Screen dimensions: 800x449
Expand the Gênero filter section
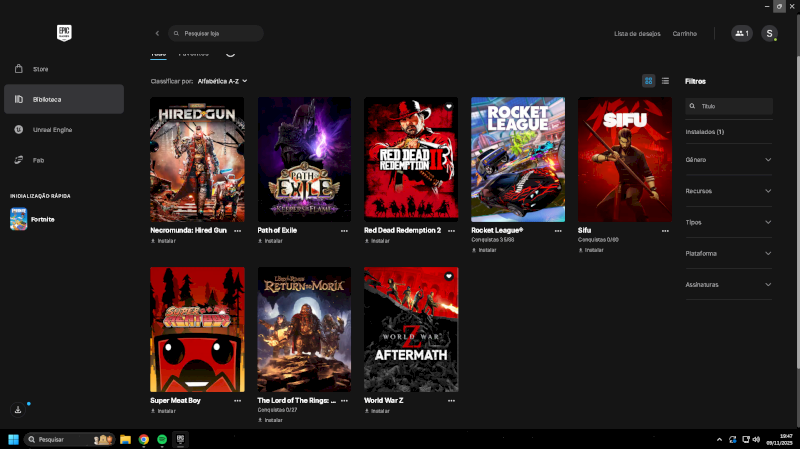point(728,160)
